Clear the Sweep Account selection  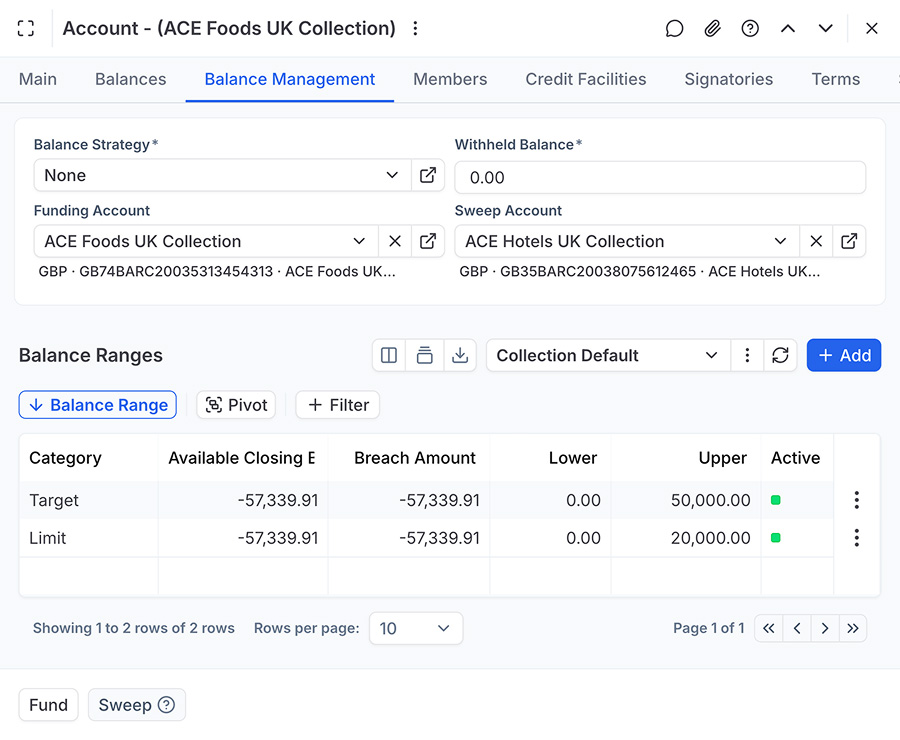[816, 241]
